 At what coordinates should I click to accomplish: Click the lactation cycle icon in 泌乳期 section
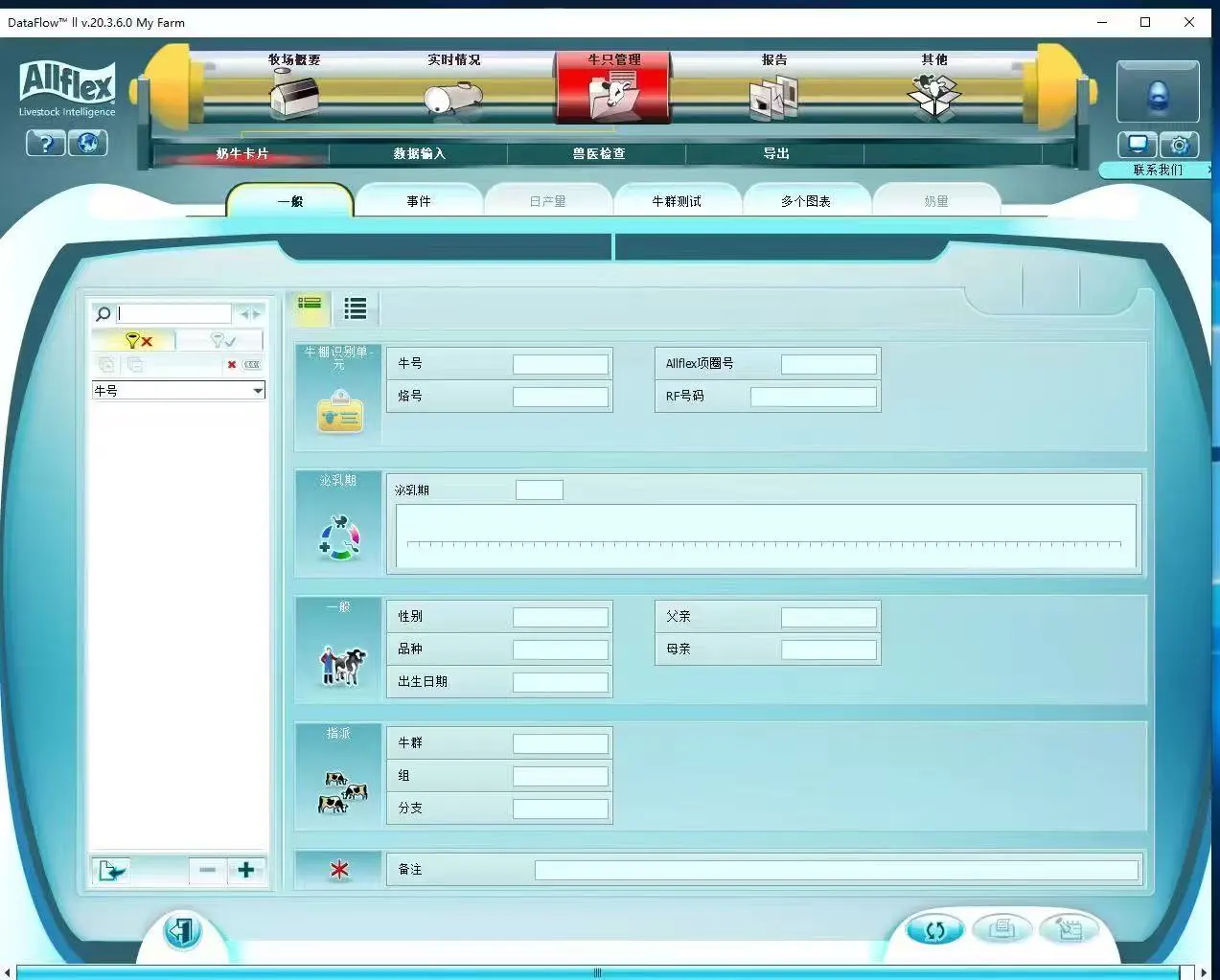(x=339, y=537)
